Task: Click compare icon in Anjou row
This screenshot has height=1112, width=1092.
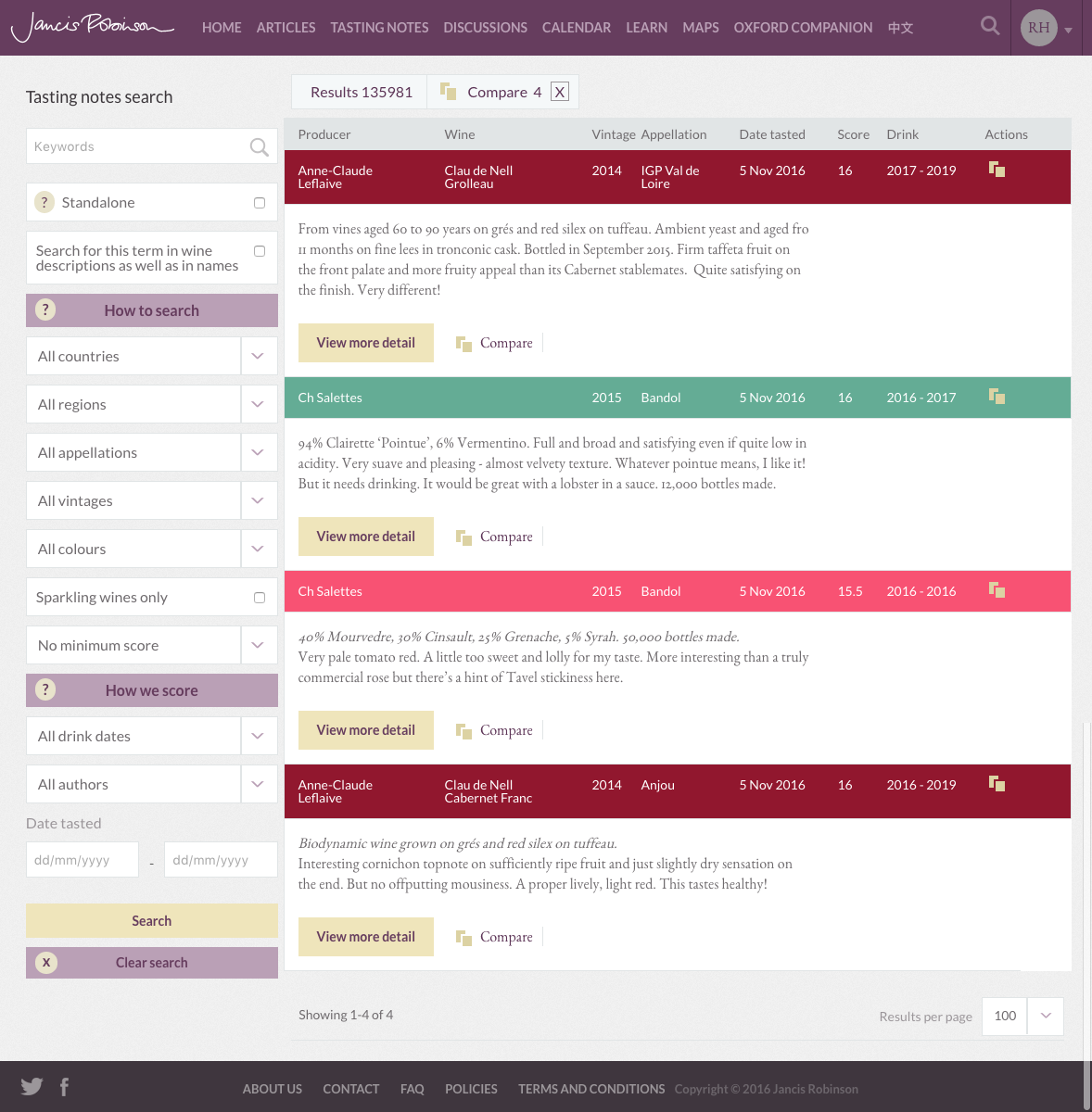Action: [997, 784]
